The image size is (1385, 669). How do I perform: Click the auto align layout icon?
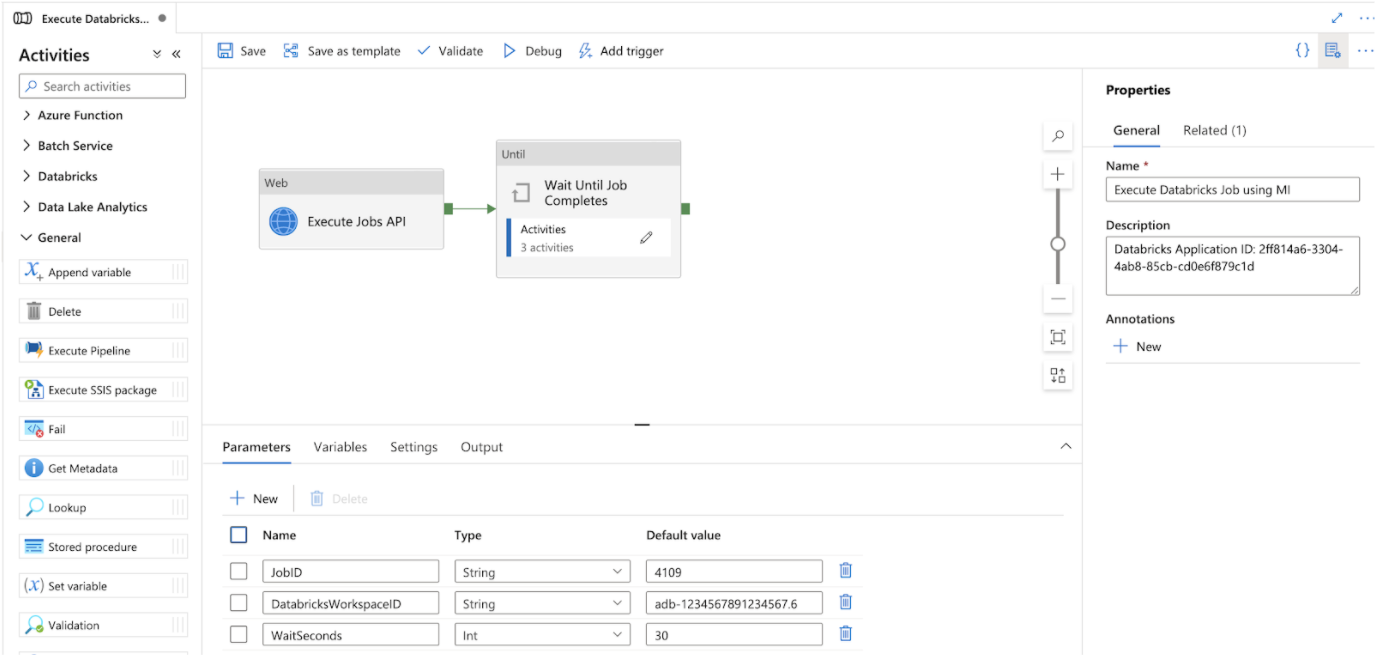1058,376
